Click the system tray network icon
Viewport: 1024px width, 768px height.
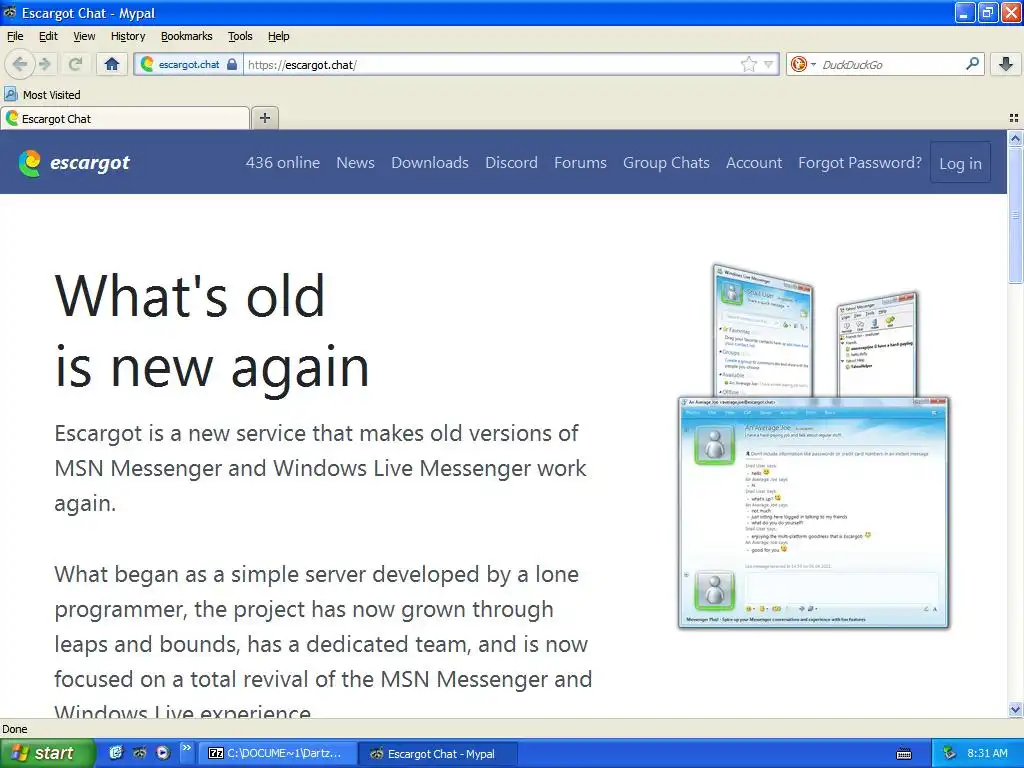(x=950, y=753)
